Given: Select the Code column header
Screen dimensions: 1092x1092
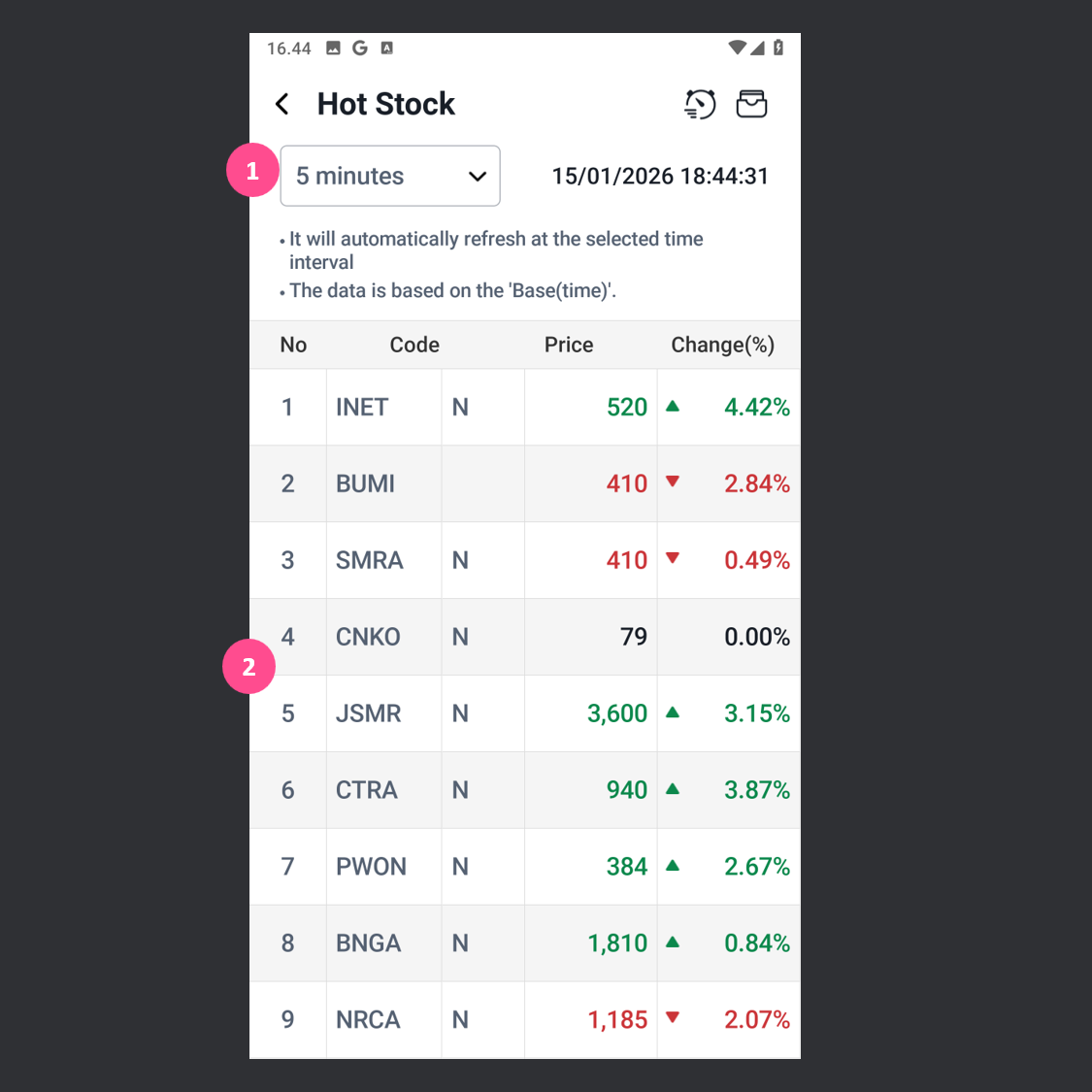Looking at the screenshot, I should [414, 345].
